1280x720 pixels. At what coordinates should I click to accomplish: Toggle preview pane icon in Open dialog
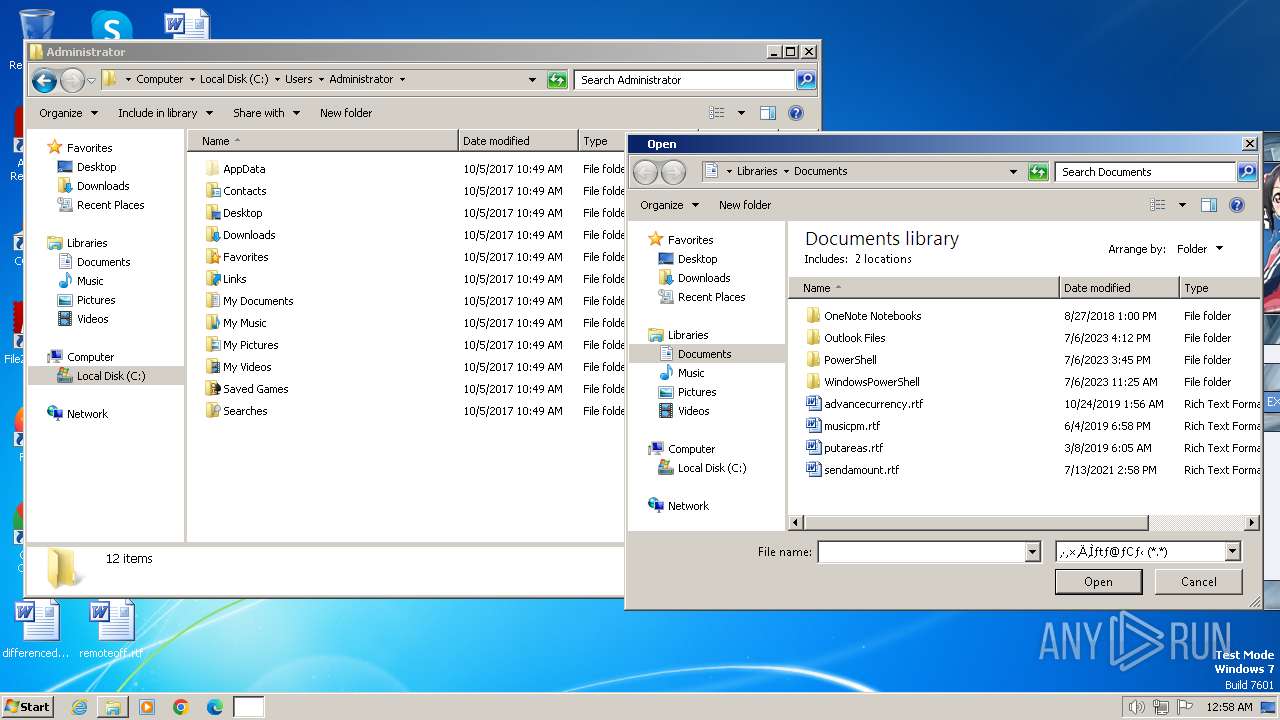pos(1208,205)
